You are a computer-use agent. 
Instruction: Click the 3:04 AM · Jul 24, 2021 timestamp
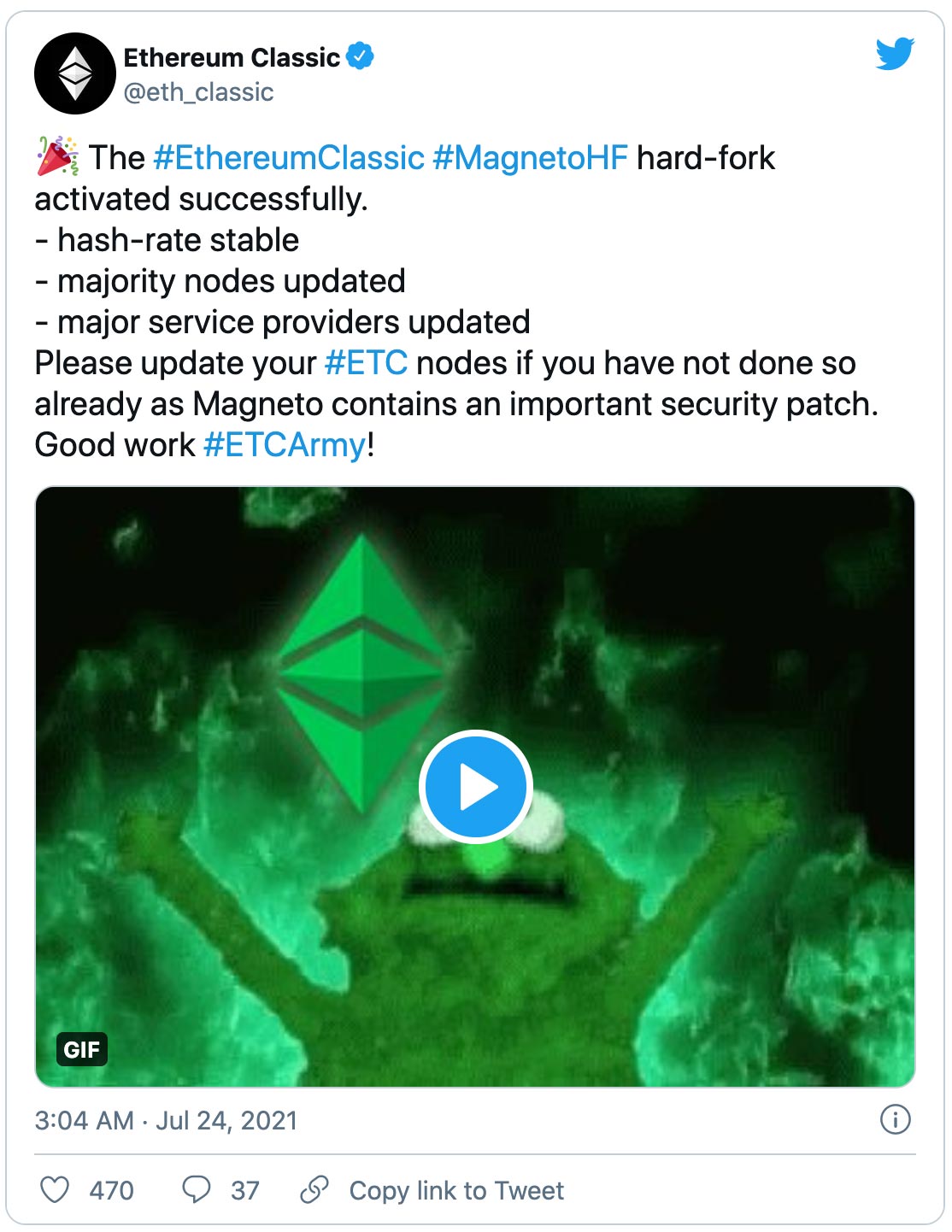pos(166,1120)
